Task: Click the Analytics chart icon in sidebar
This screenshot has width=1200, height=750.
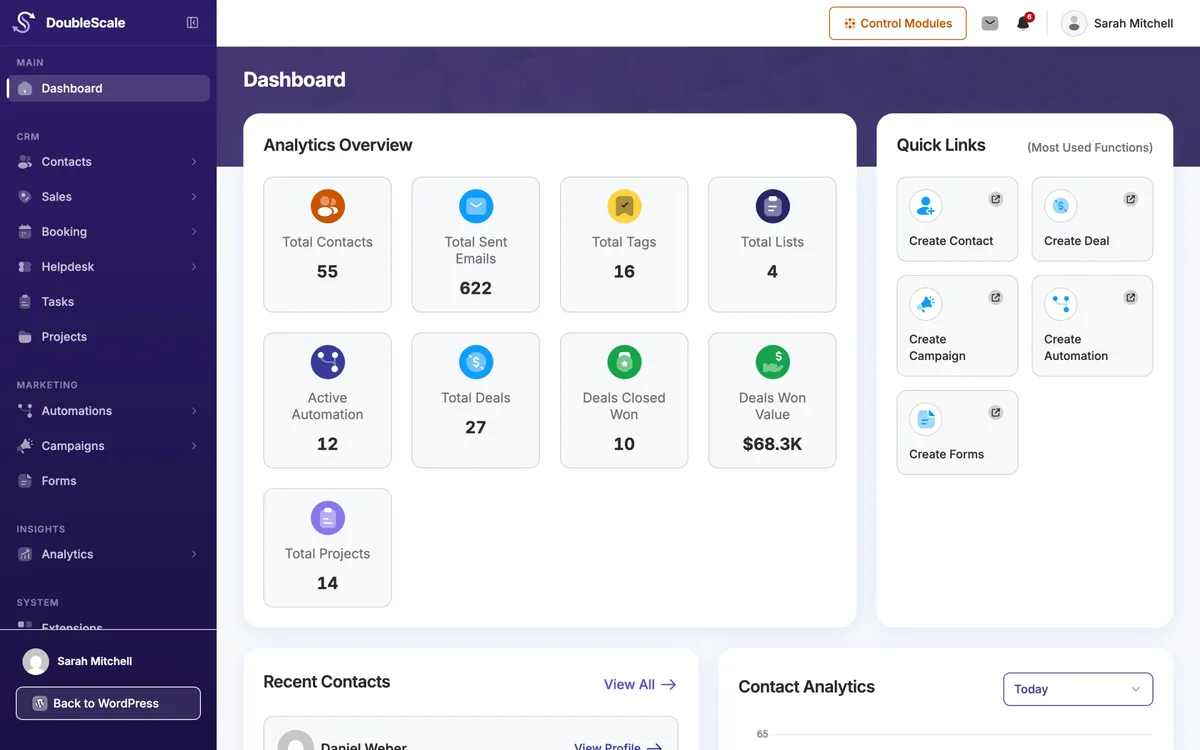Action: pos(25,554)
